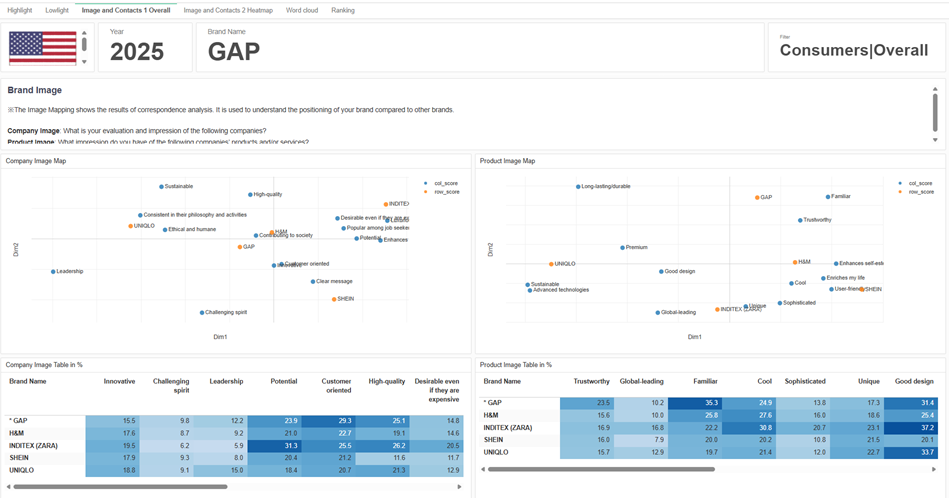This screenshot has width=949, height=498.
Task: Open Image and Contacts 2 Heatmap tab
Action: tap(227, 10)
